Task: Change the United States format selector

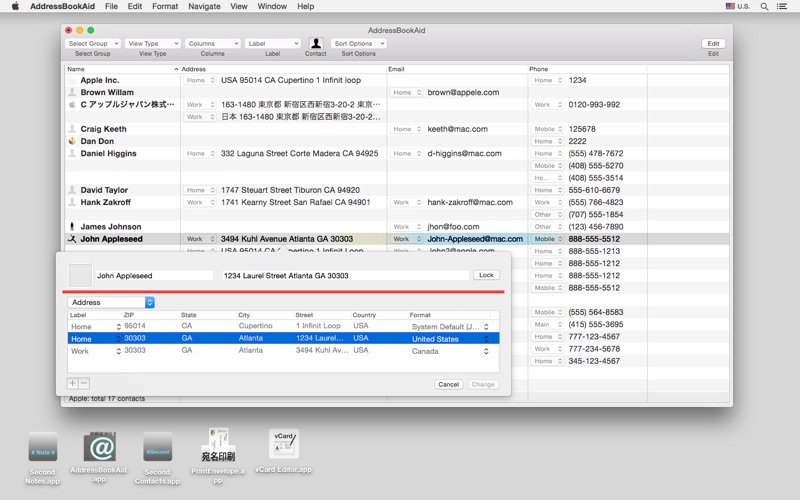Action: [x=451, y=339]
